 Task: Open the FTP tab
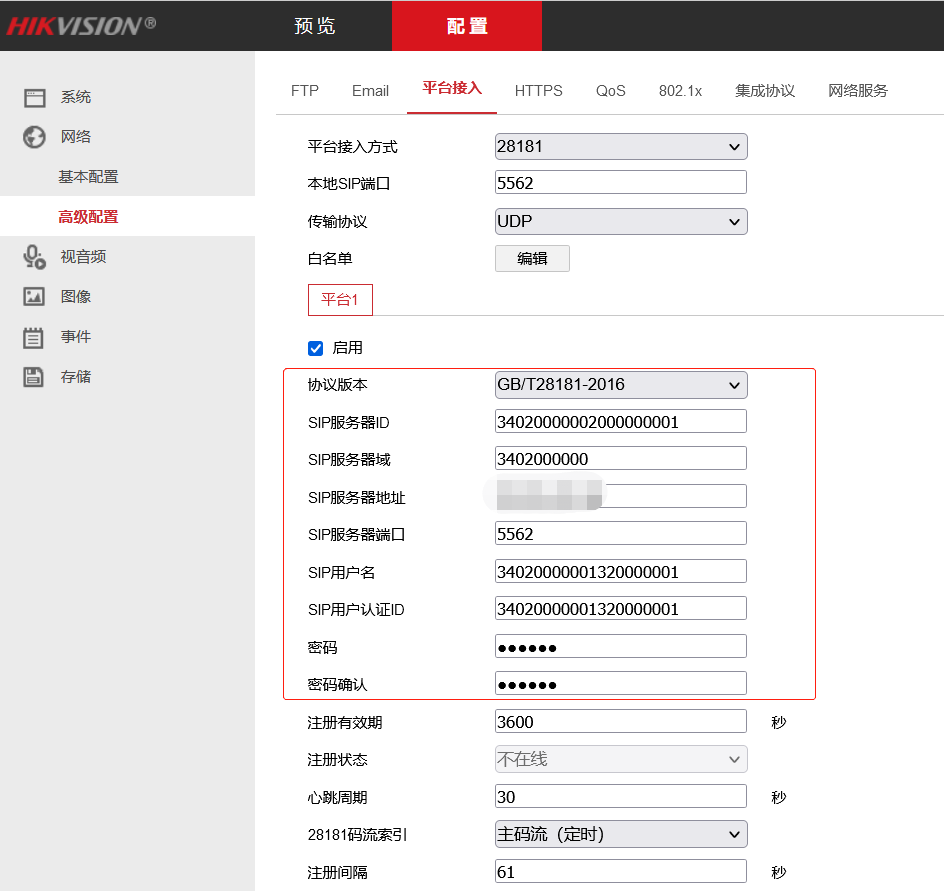305,91
